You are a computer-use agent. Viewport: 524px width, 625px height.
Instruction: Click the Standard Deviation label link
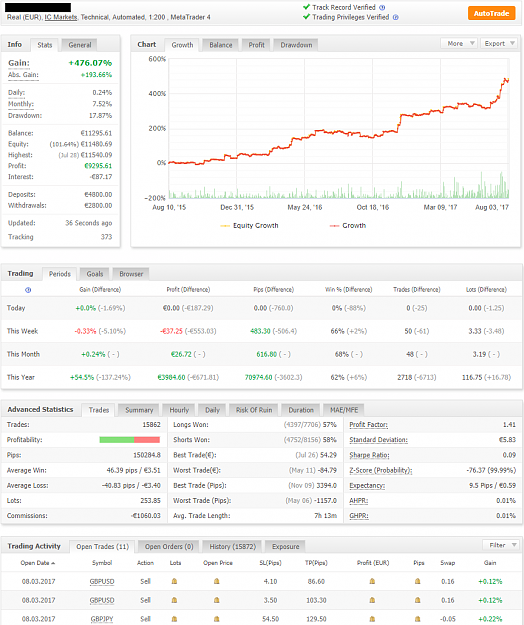(378, 440)
